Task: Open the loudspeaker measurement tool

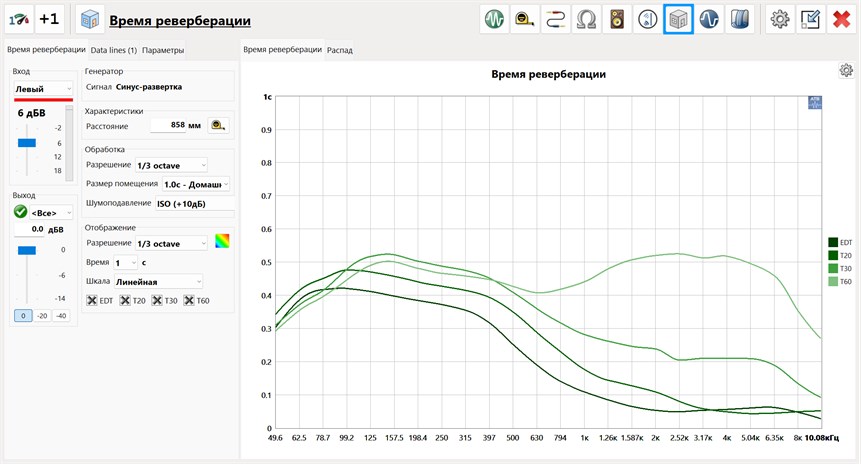Action: pyautogui.click(x=617, y=19)
